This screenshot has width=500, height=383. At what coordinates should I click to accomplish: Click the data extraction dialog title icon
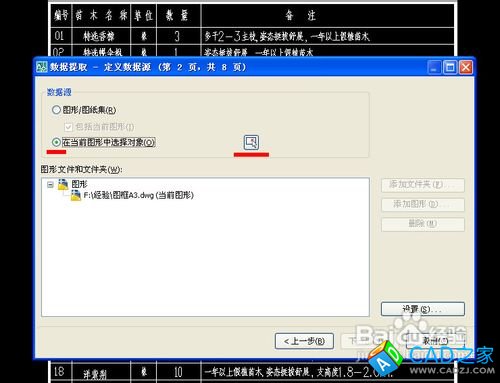[42, 67]
